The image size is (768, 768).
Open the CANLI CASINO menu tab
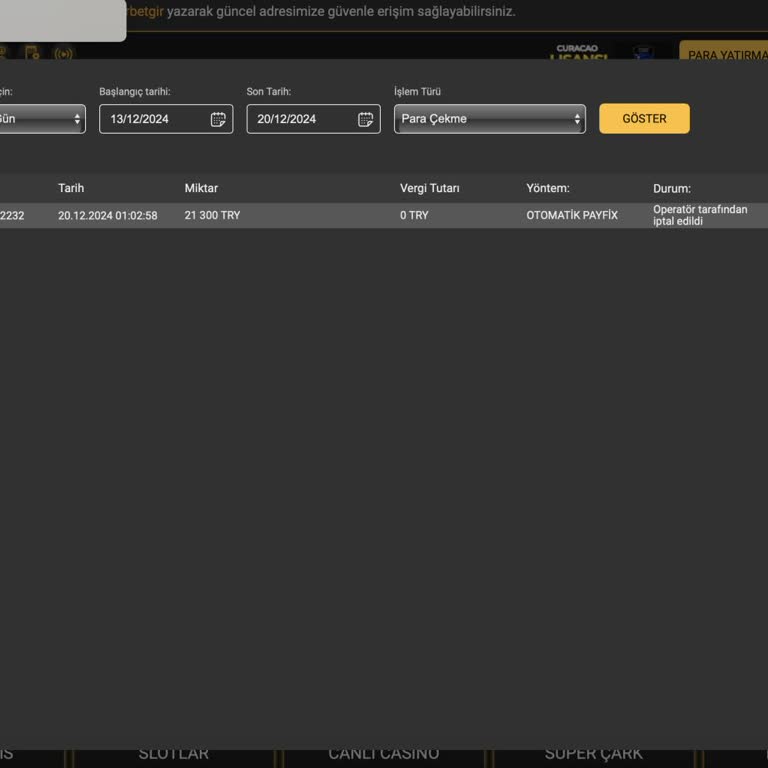(x=384, y=754)
